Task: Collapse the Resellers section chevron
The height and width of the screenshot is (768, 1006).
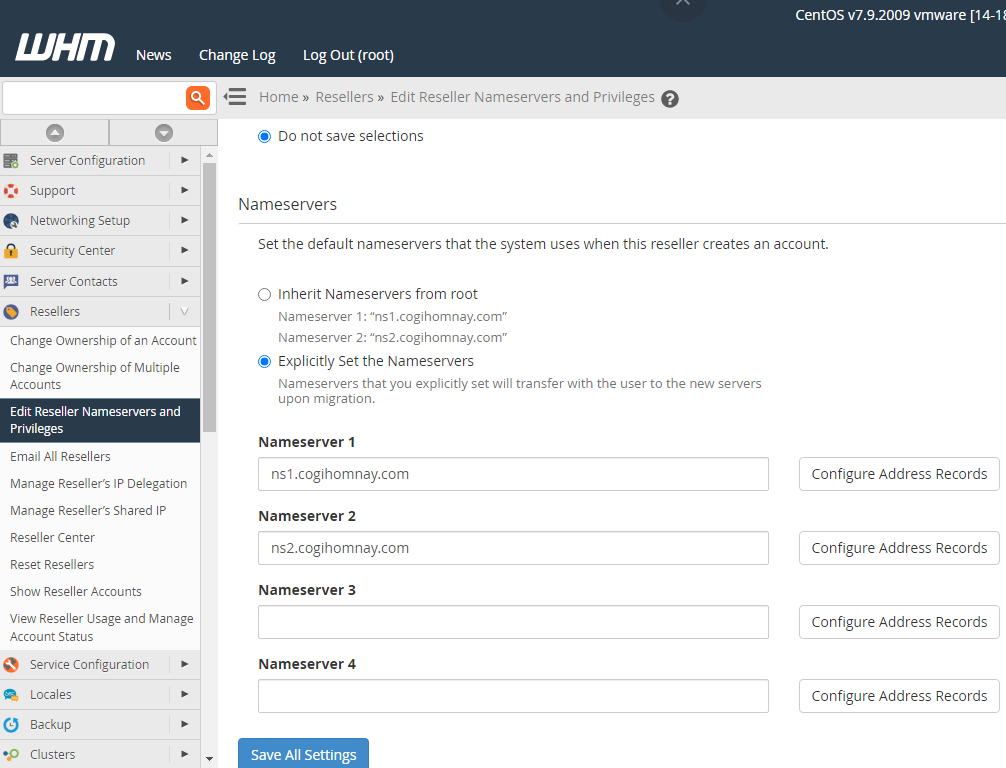Action: 184,312
